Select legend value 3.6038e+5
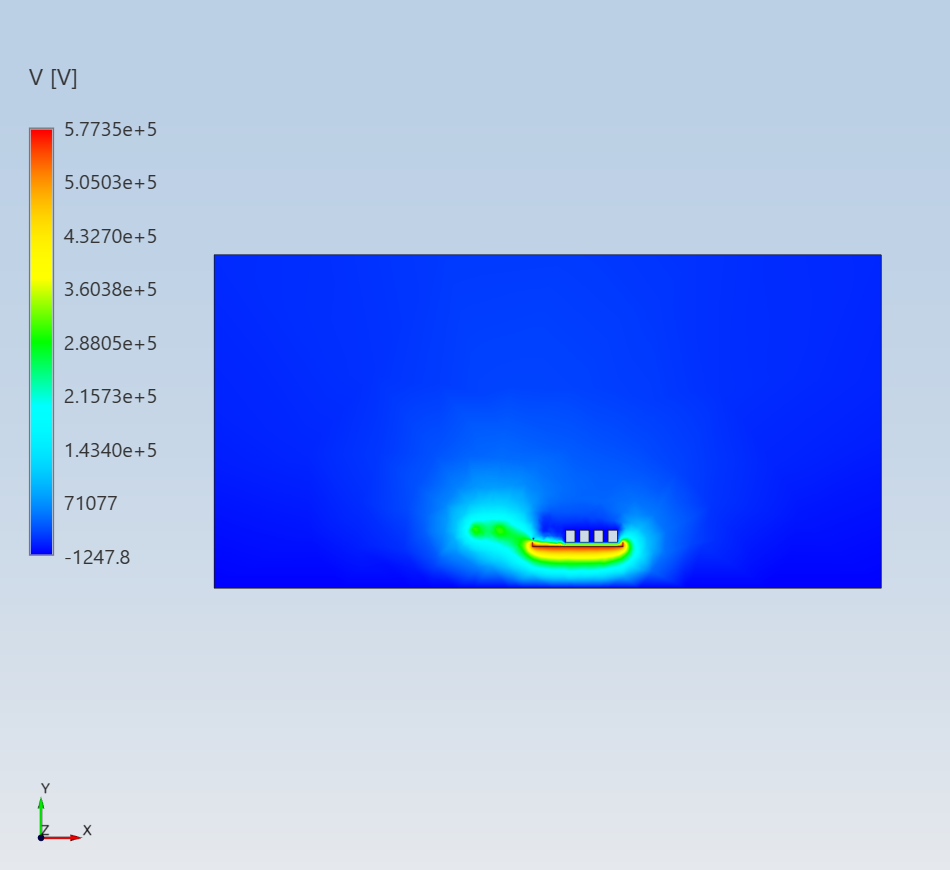950x870 pixels. click(x=110, y=290)
